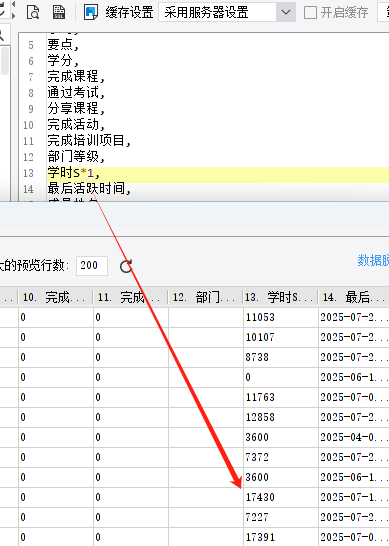The image size is (389, 546).
Task: Click the 数据脱 link at right
Action: pyautogui.click(x=373, y=260)
